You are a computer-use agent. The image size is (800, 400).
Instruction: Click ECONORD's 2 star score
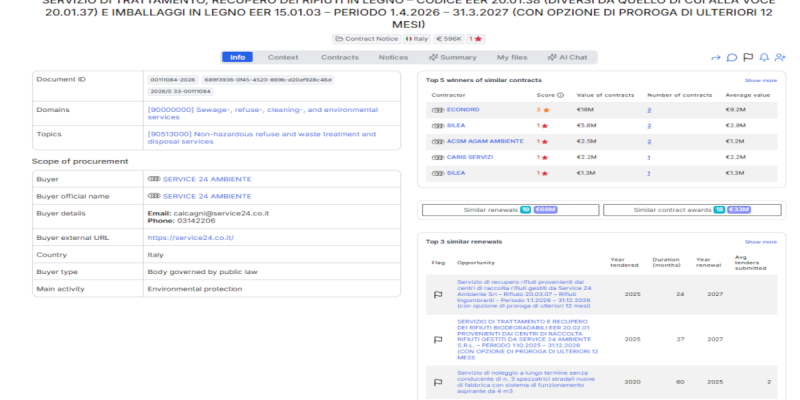(543, 110)
